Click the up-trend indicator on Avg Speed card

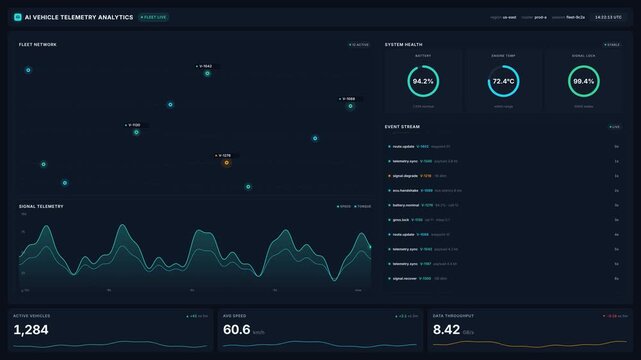[x=406, y=316]
